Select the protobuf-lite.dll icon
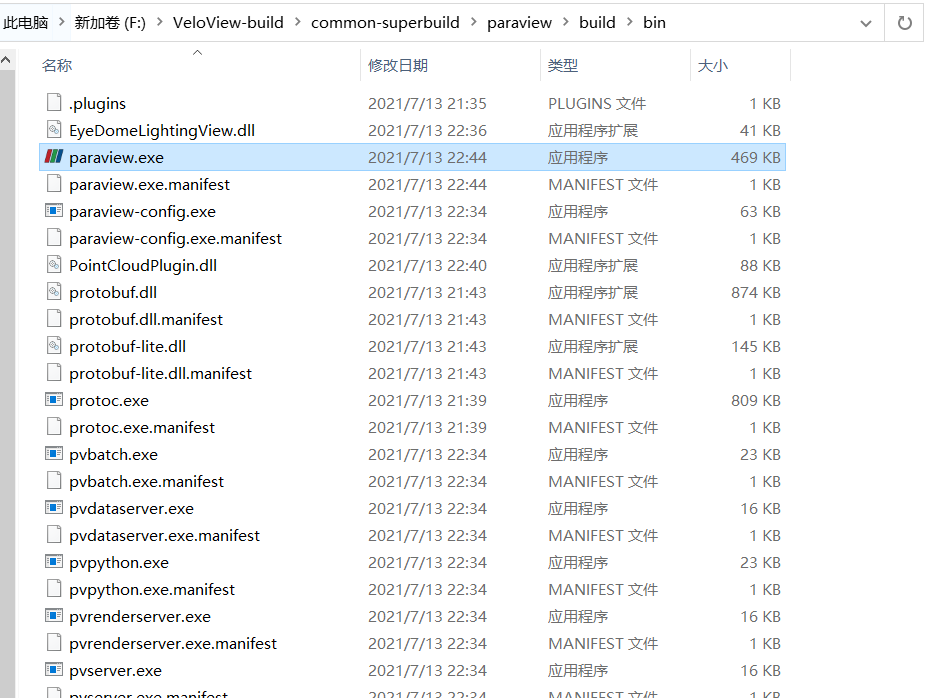This screenshot has height=698, width=934. 54,345
